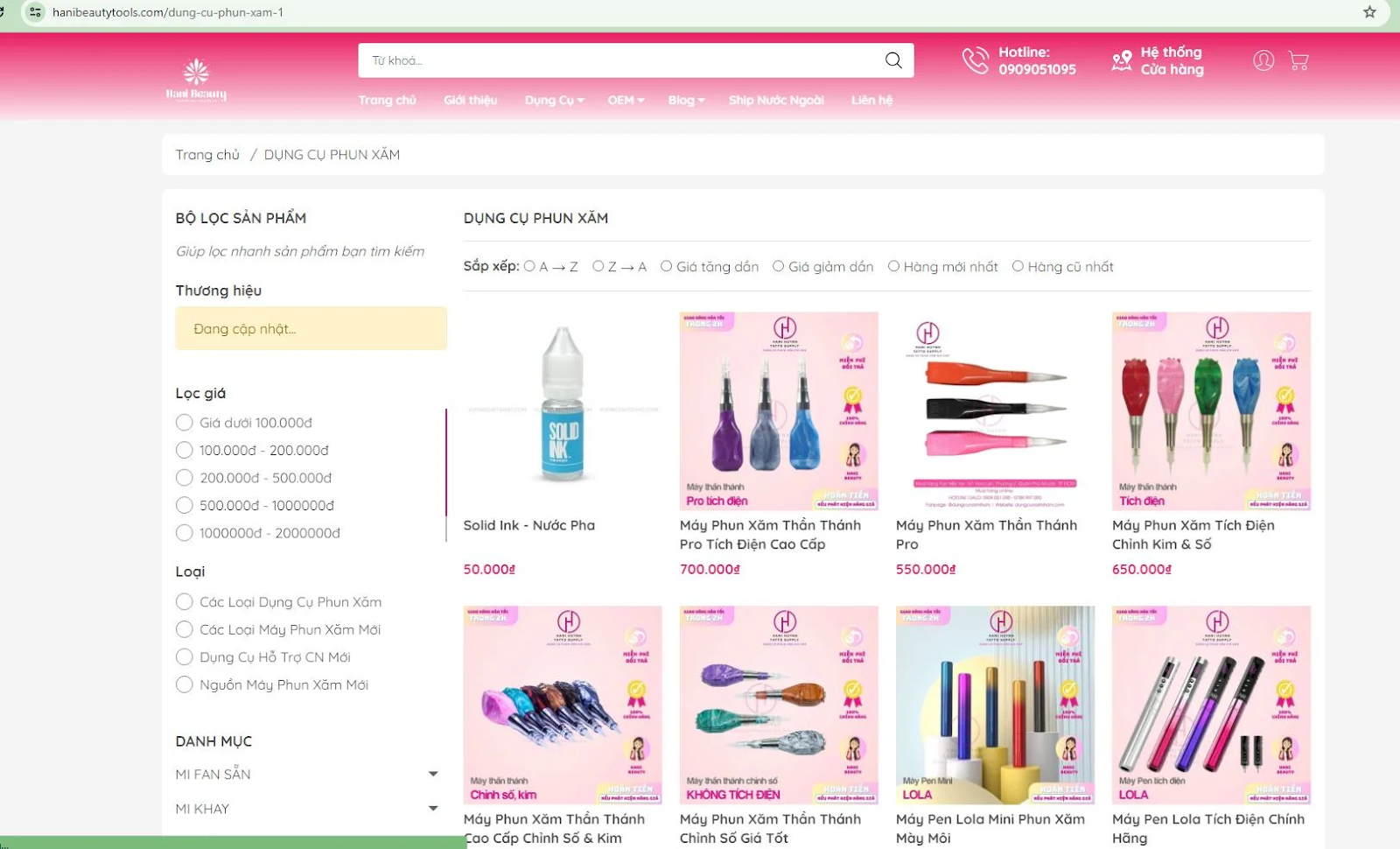Click the Đang cập nhật brand box
This screenshot has height=849, width=1400.
point(311,328)
